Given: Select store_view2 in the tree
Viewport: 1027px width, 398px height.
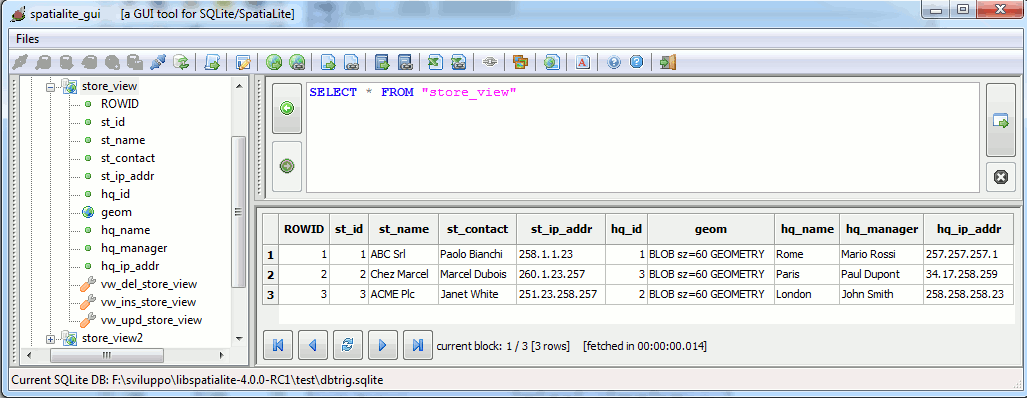Looking at the screenshot, I should pyautogui.click(x=112, y=338).
